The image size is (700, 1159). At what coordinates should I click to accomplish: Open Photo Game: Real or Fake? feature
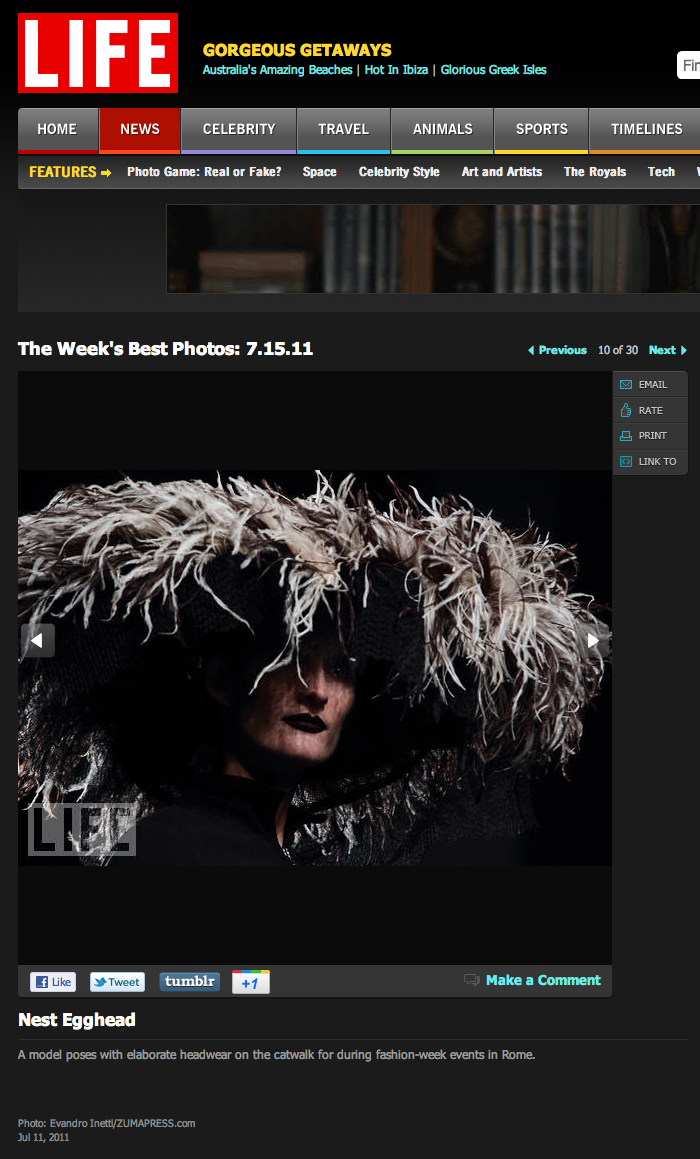click(204, 172)
